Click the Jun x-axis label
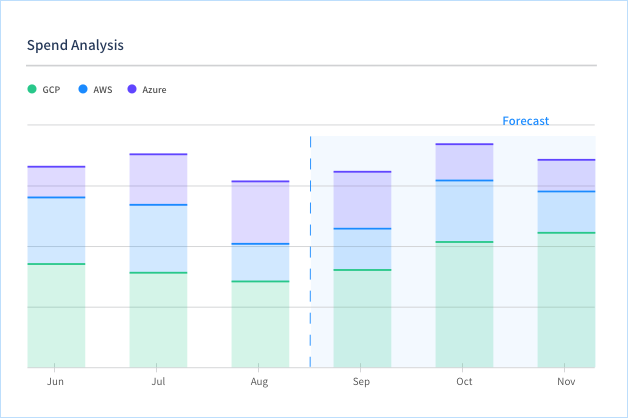Image resolution: width=628 pixels, height=418 pixels. 56,382
